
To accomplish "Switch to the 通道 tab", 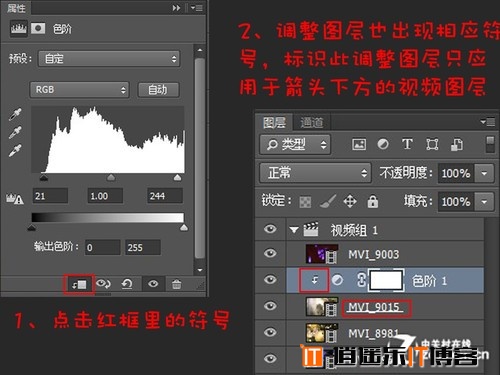I will [312, 122].
